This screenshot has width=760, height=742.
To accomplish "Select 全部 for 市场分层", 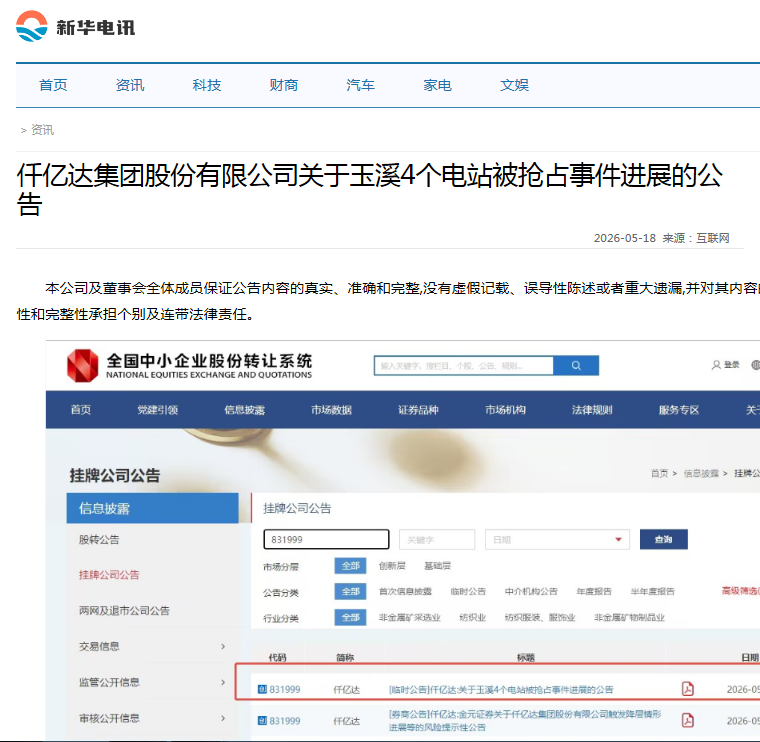I will [x=350, y=566].
